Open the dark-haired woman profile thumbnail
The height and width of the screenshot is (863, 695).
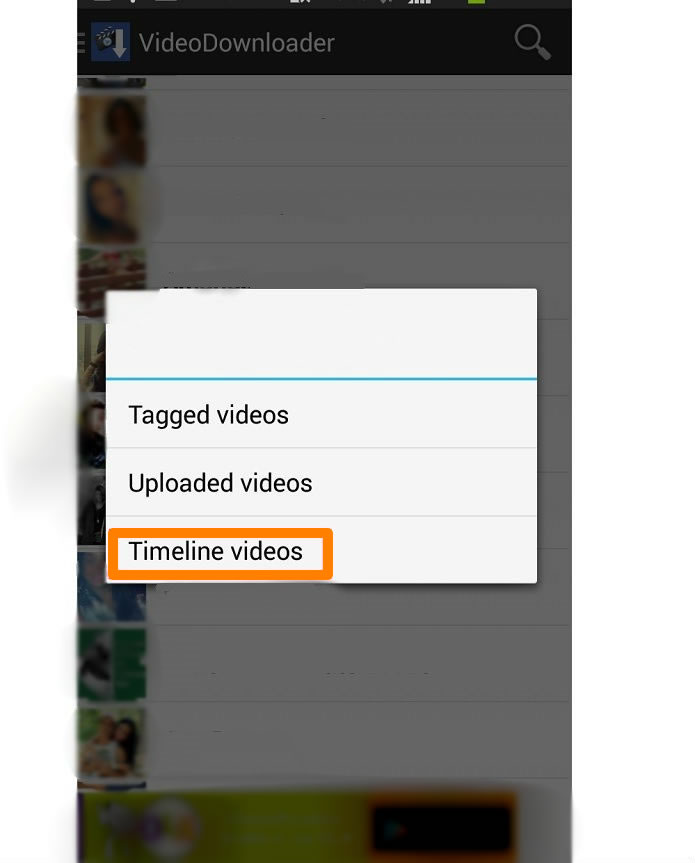[x=112, y=207]
